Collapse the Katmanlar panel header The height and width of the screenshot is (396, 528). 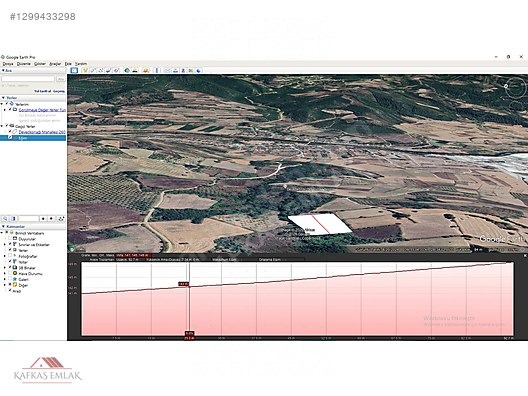(x=33, y=227)
